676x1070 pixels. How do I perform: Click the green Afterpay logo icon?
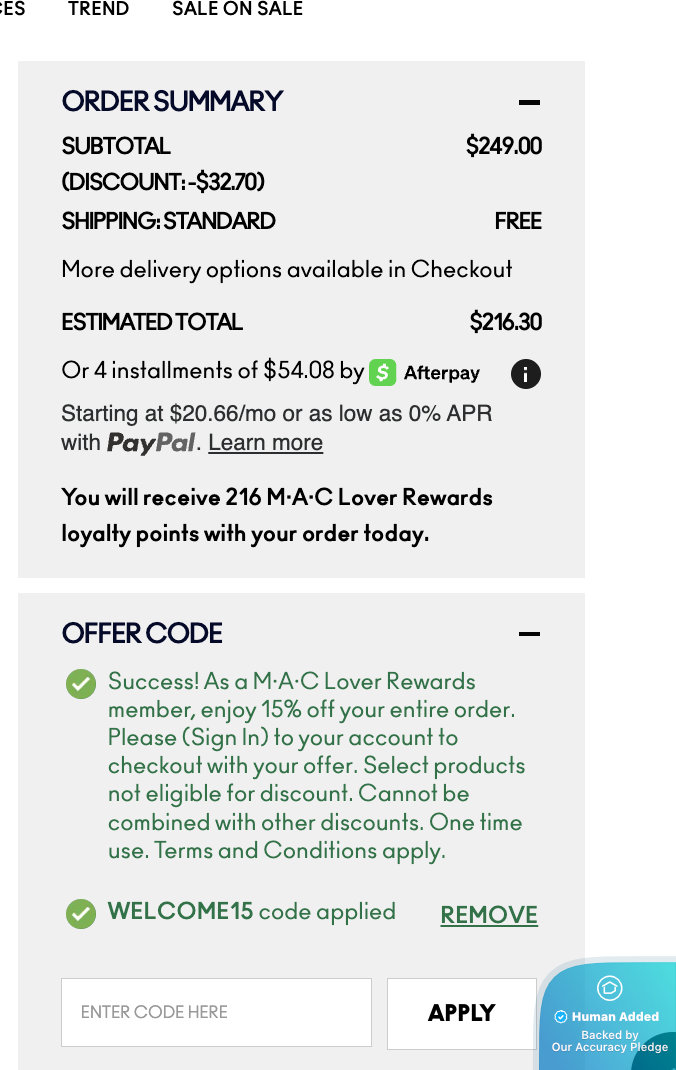tap(382, 372)
